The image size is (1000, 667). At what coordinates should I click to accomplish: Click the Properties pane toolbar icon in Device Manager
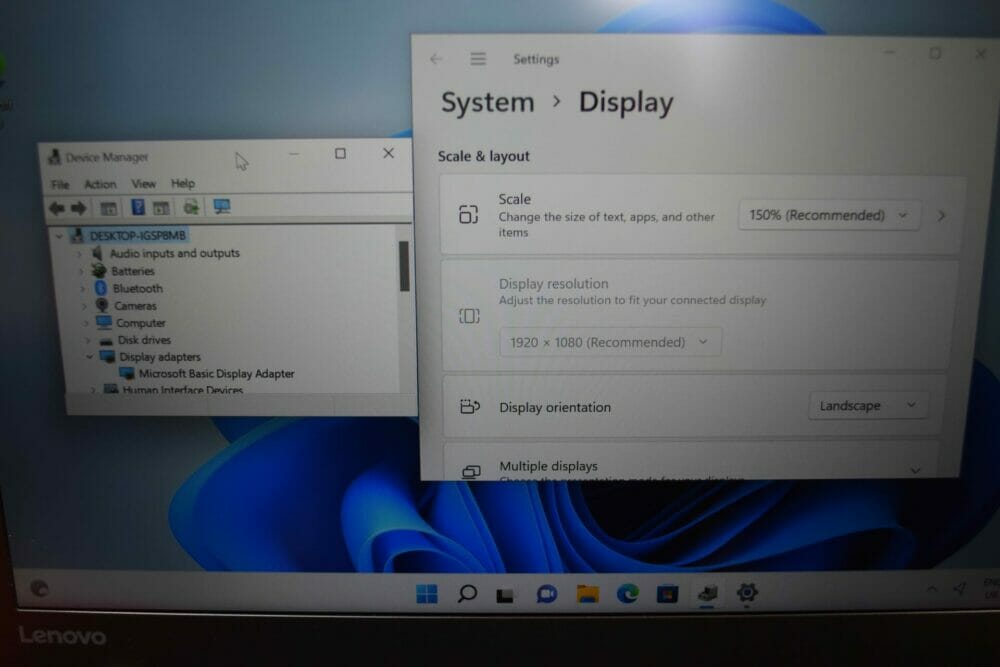[x=161, y=208]
